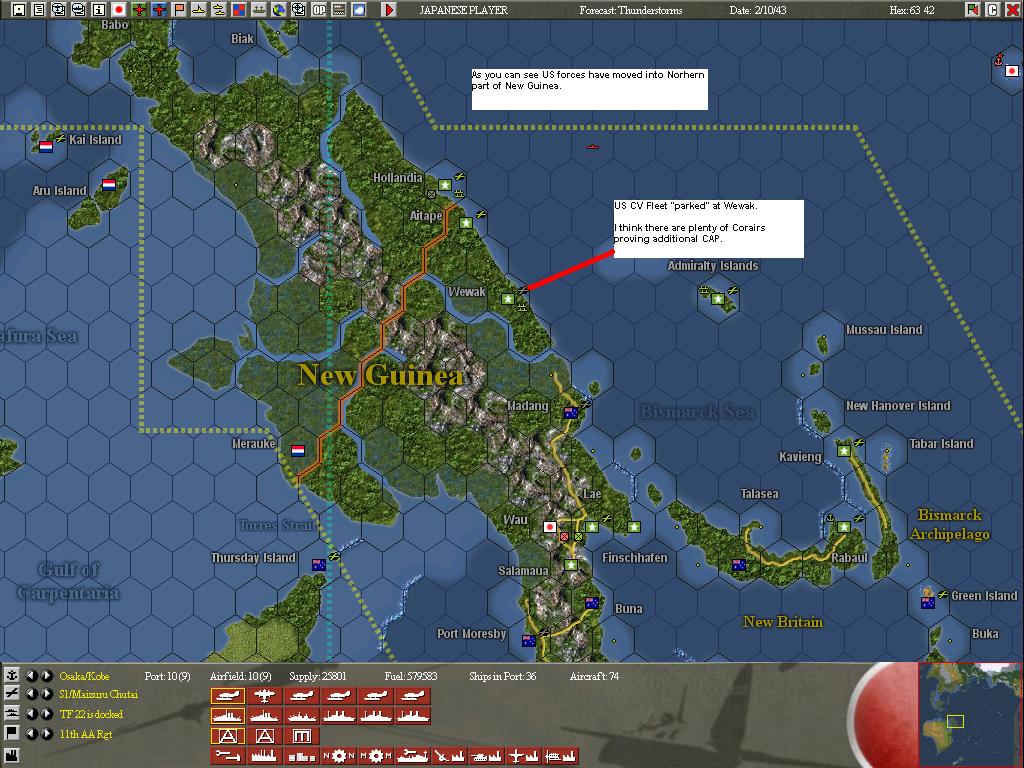This screenshot has height=768, width=1024.
Task: Click the 'Supply: 25801' value
Action: 318,677
